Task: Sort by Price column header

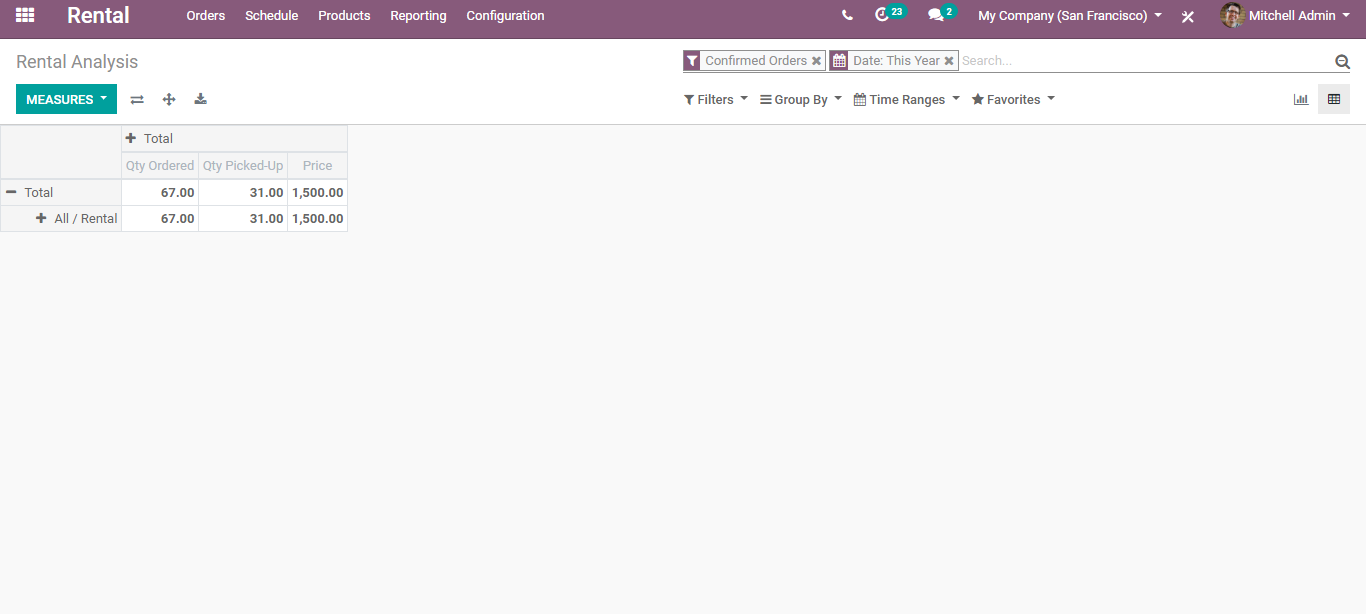Action: click(x=318, y=166)
